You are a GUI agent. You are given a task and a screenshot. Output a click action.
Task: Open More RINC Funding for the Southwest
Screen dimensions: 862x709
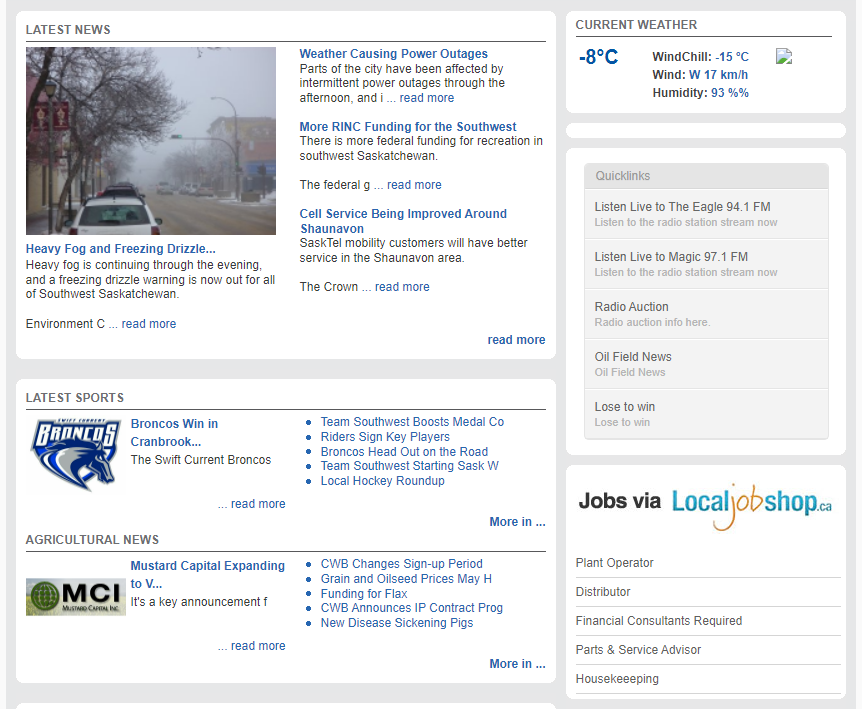coord(407,126)
